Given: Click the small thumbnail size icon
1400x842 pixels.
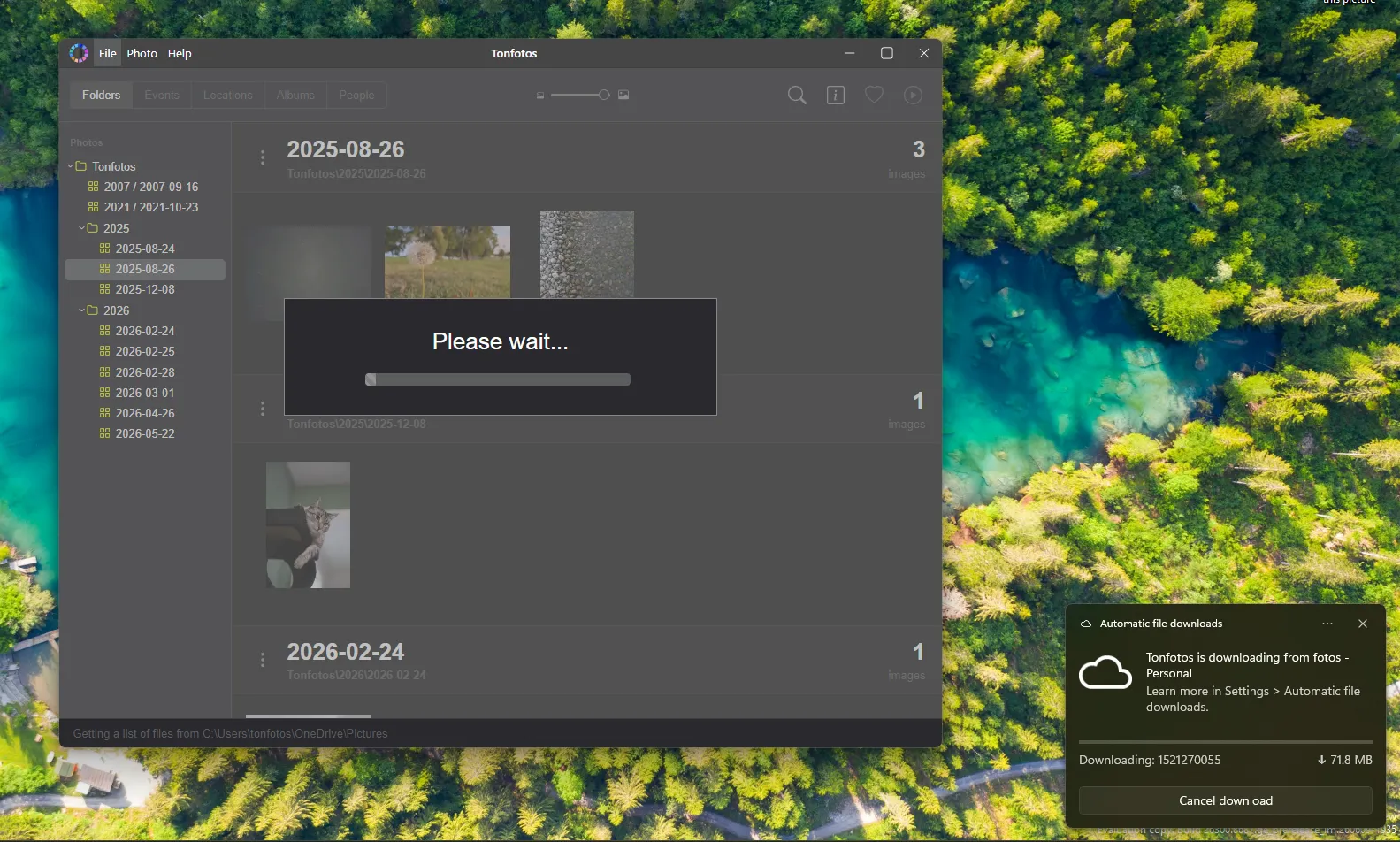Looking at the screenshot, I should coord(540,96).
